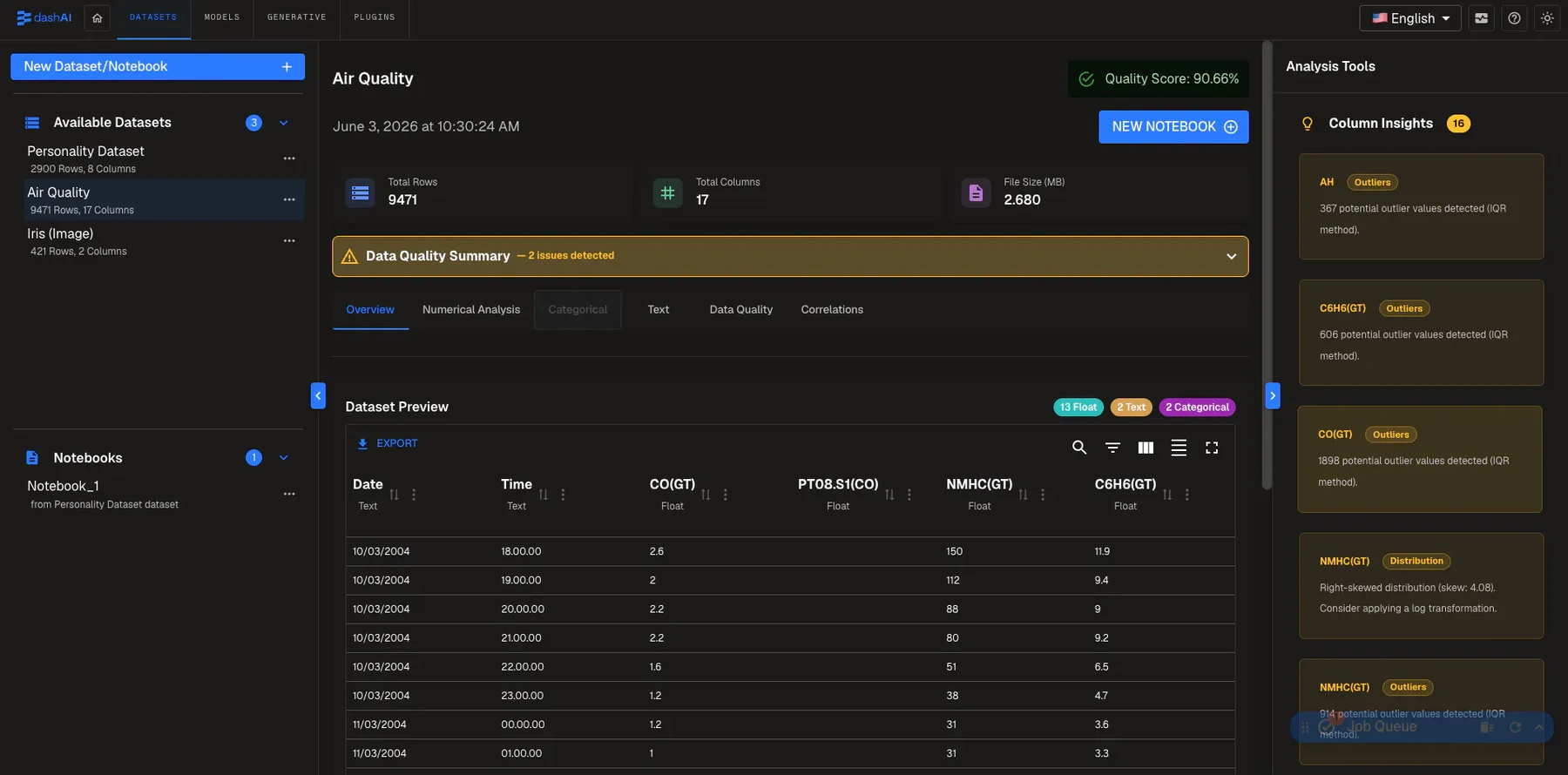Open the Generative tab

pyautogui.click(x=297, y=18)
